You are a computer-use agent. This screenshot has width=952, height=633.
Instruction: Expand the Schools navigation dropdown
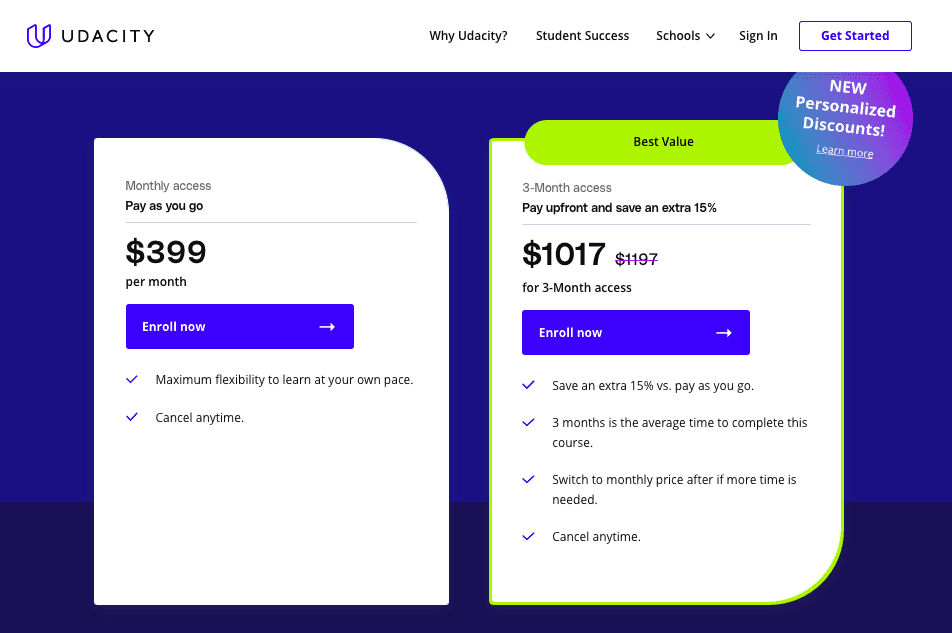[x=678, y=35]
